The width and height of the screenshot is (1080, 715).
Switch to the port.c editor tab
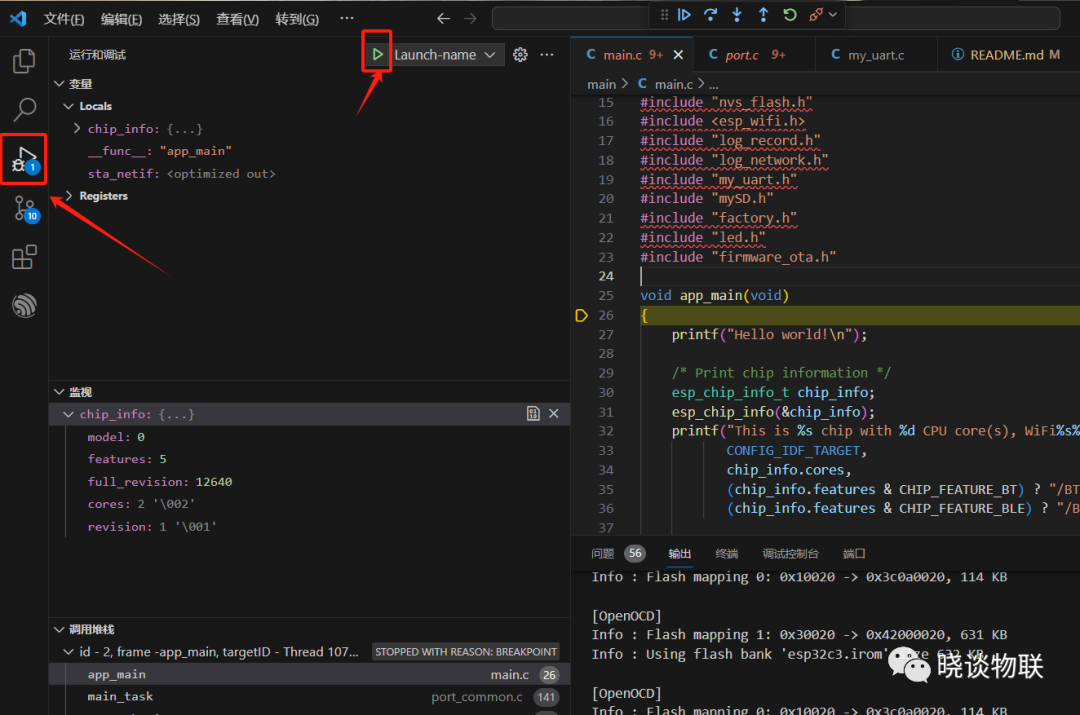point(741,55)
